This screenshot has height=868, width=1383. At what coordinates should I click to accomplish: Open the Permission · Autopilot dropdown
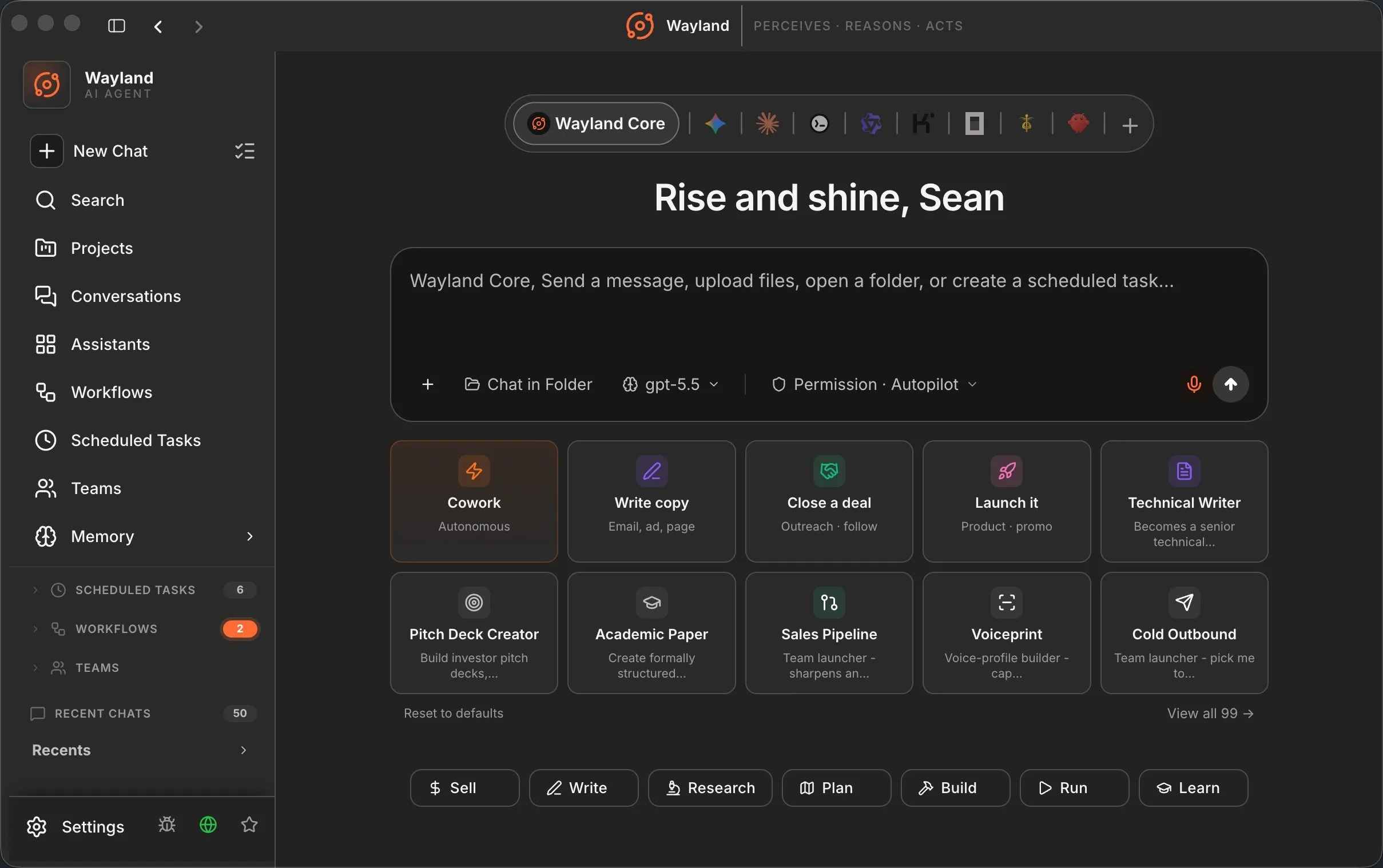click(x=875, y=384)
